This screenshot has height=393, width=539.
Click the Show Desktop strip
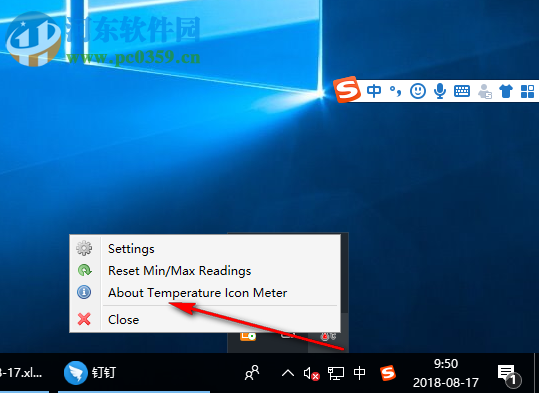(x=536, y=373)
